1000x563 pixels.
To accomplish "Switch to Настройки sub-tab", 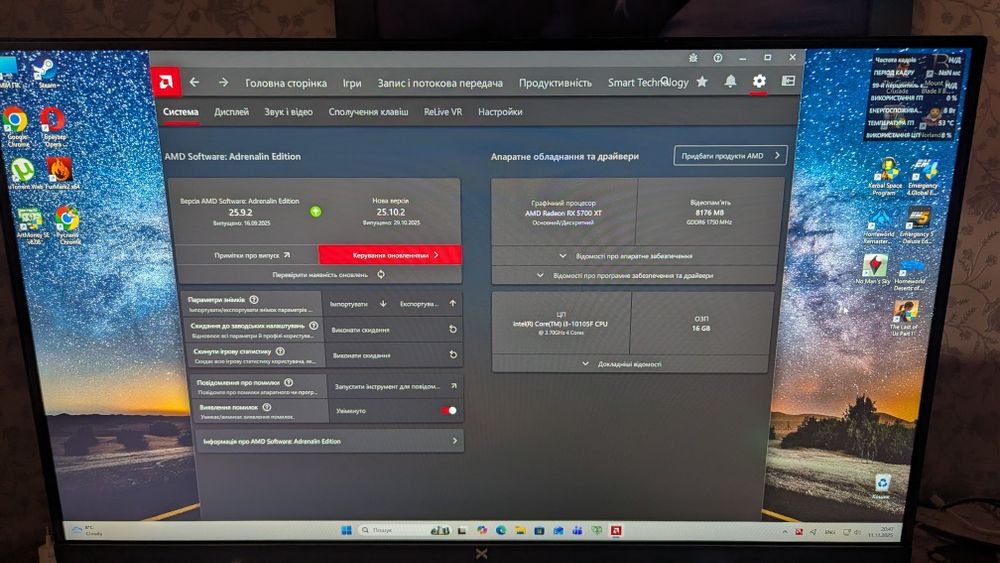I will pos(500,112).
